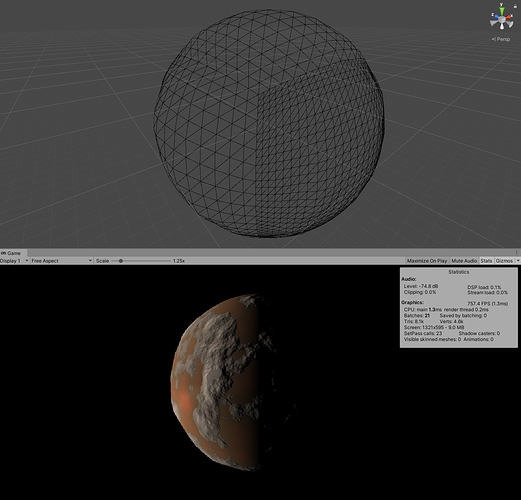Click the center cube of the orientation gizmo
The height and width of the screenshot is (500, 521).
click(502, 19)
